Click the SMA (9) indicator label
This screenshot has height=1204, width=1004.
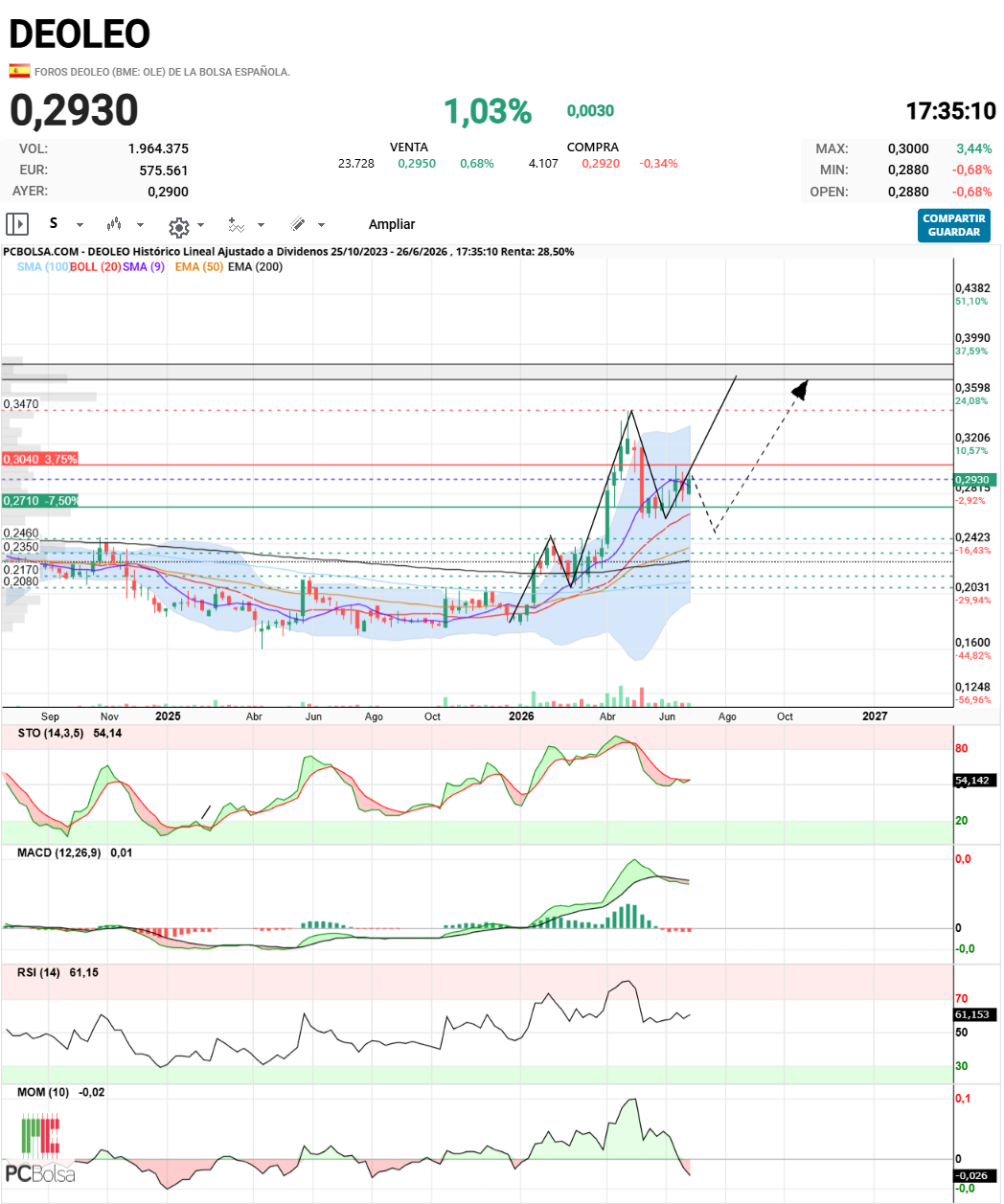pos(144,266)
